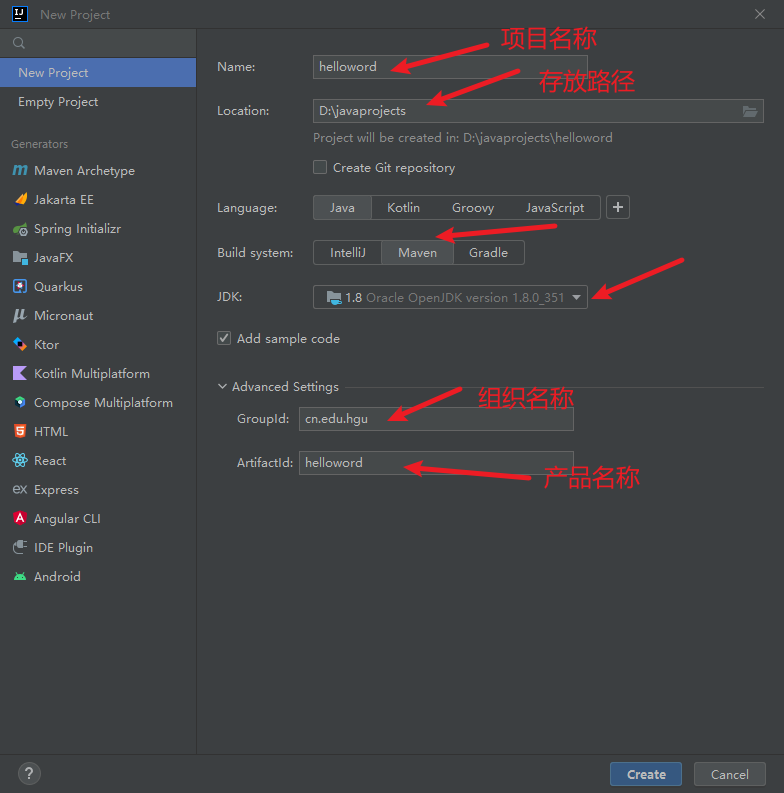The height and width of the screenshot is (793, 784).
Task: Choose Gradle build system
Action: pyautogui.click(x=488, y=252)
